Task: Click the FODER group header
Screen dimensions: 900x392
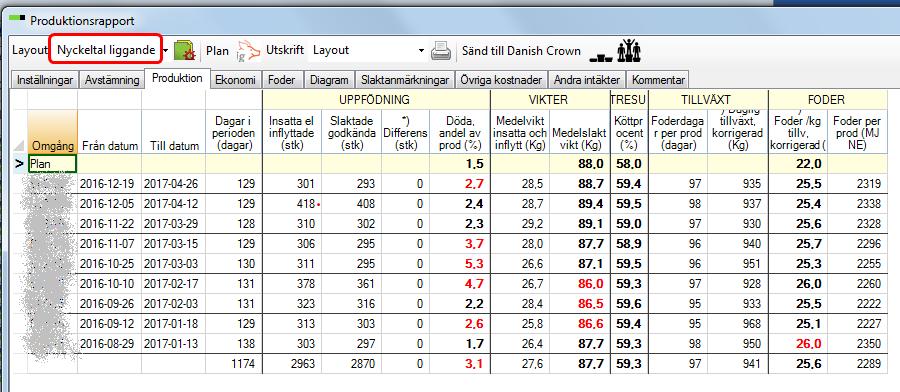Action: [827, 99]
